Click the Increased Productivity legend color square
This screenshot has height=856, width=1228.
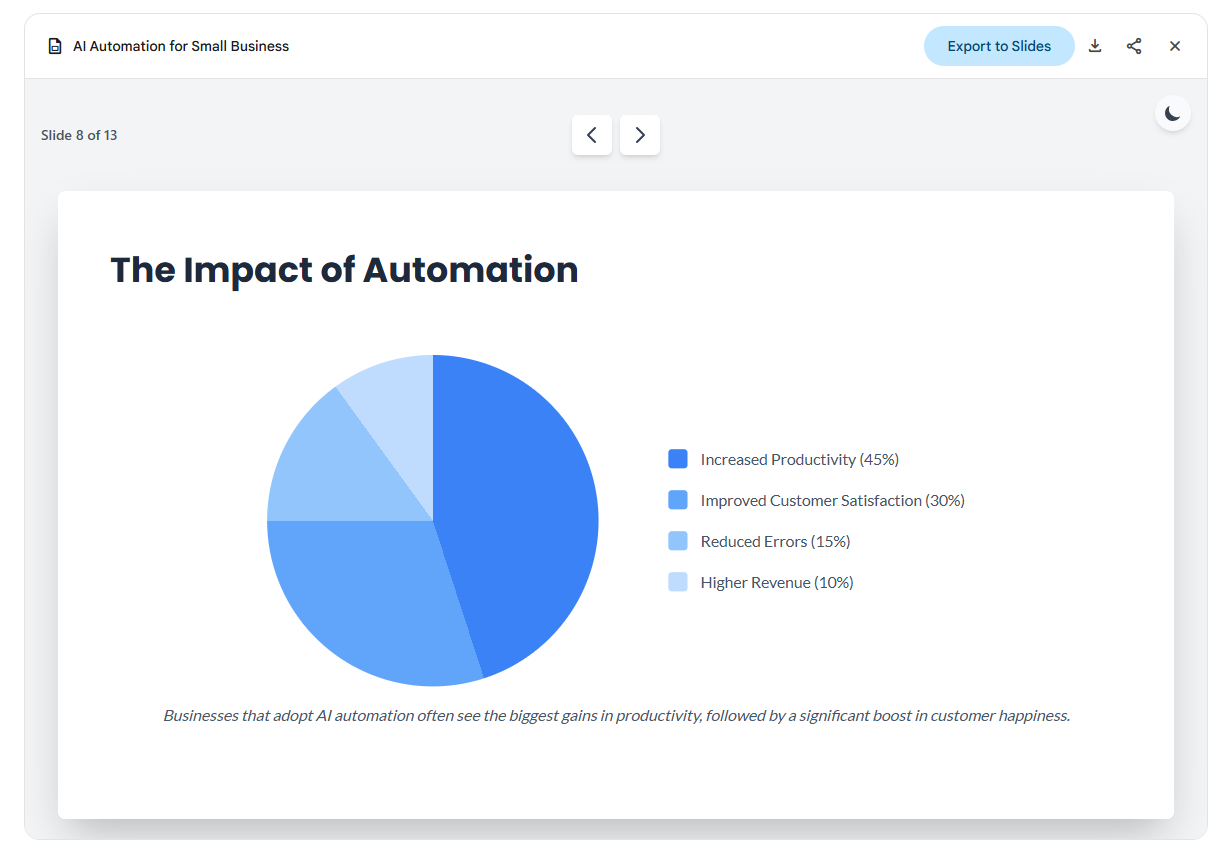tap(677, 459)
